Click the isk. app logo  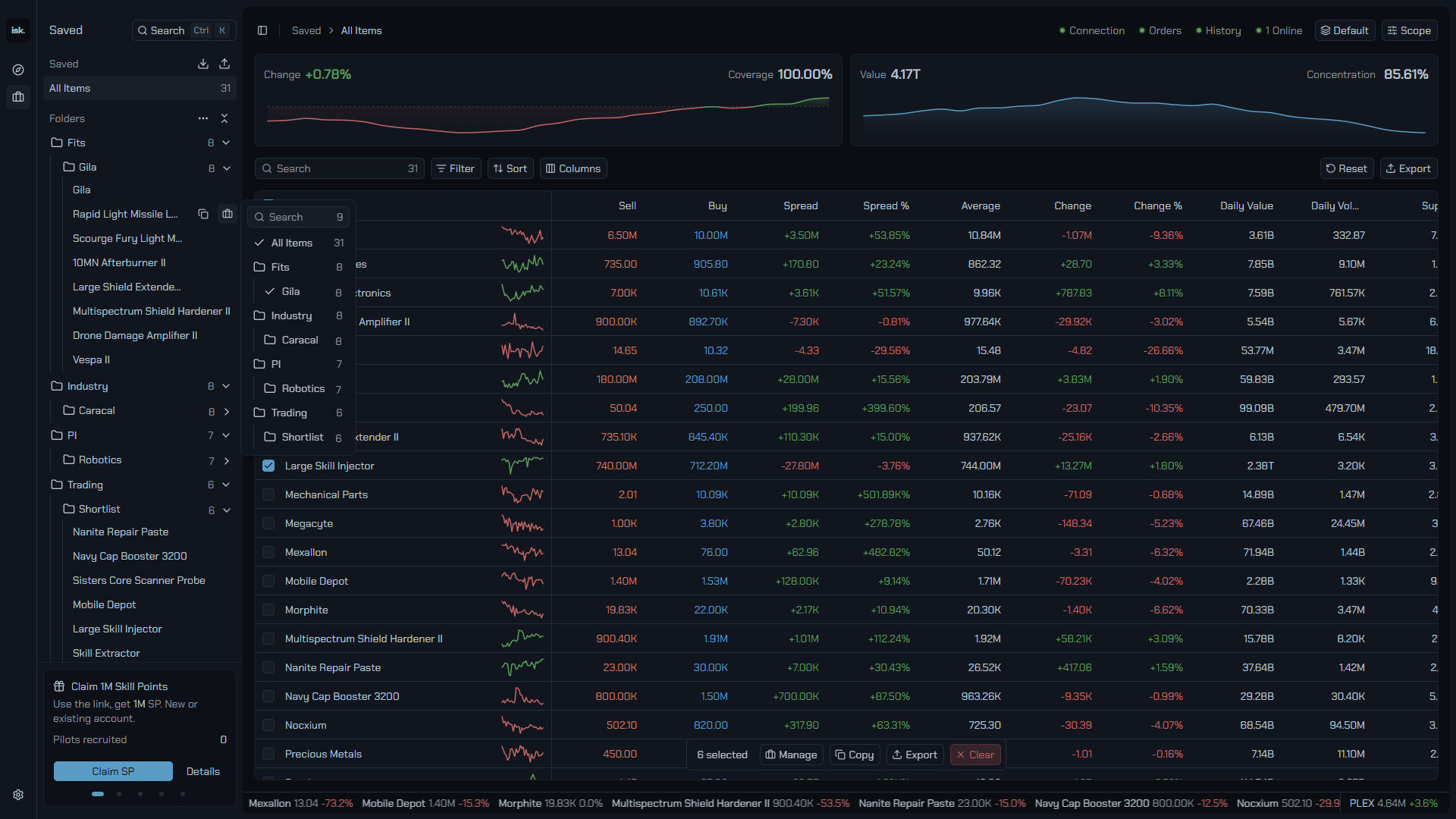tap(18, 30)
